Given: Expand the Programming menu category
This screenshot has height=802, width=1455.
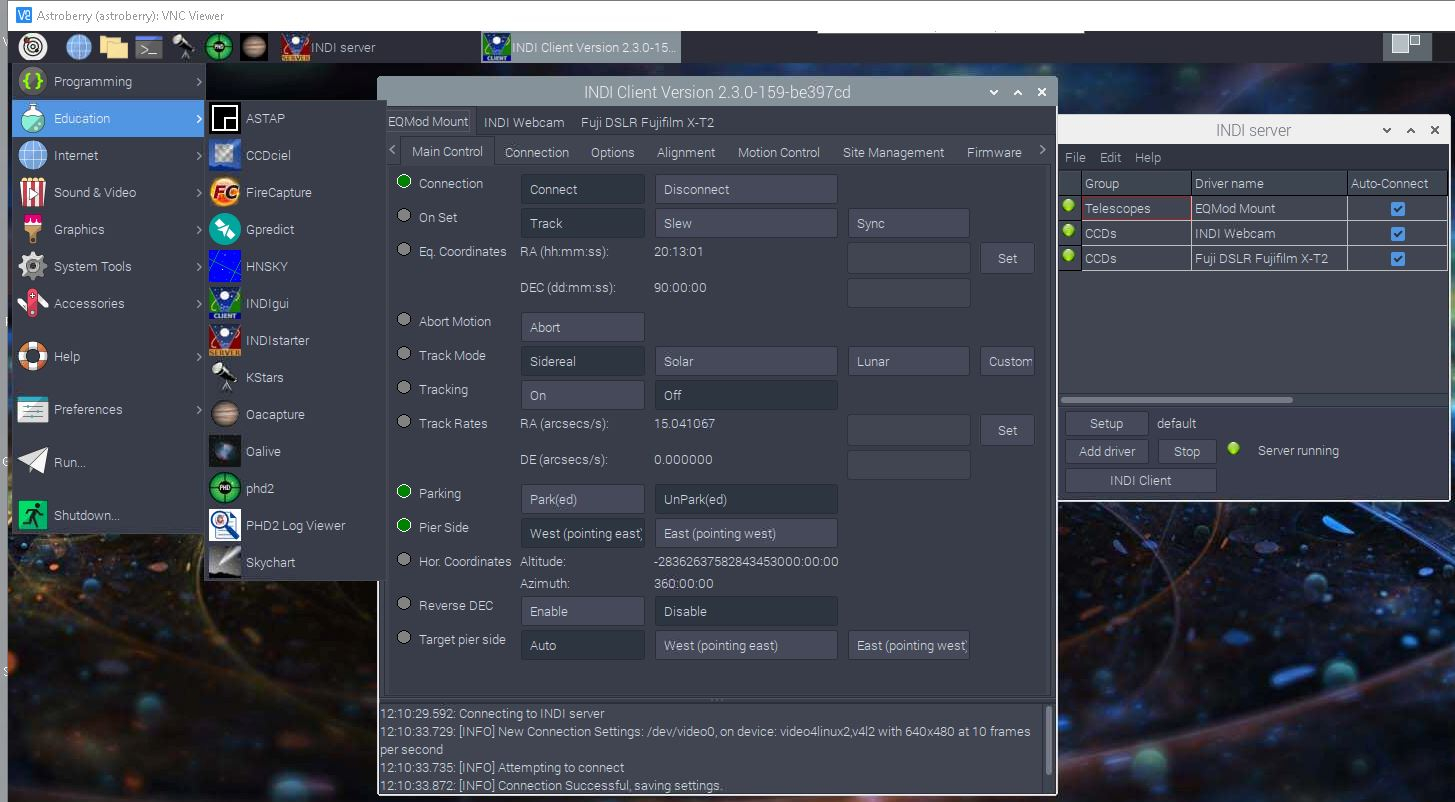Looking at the screenshot, I should (109, 81).
